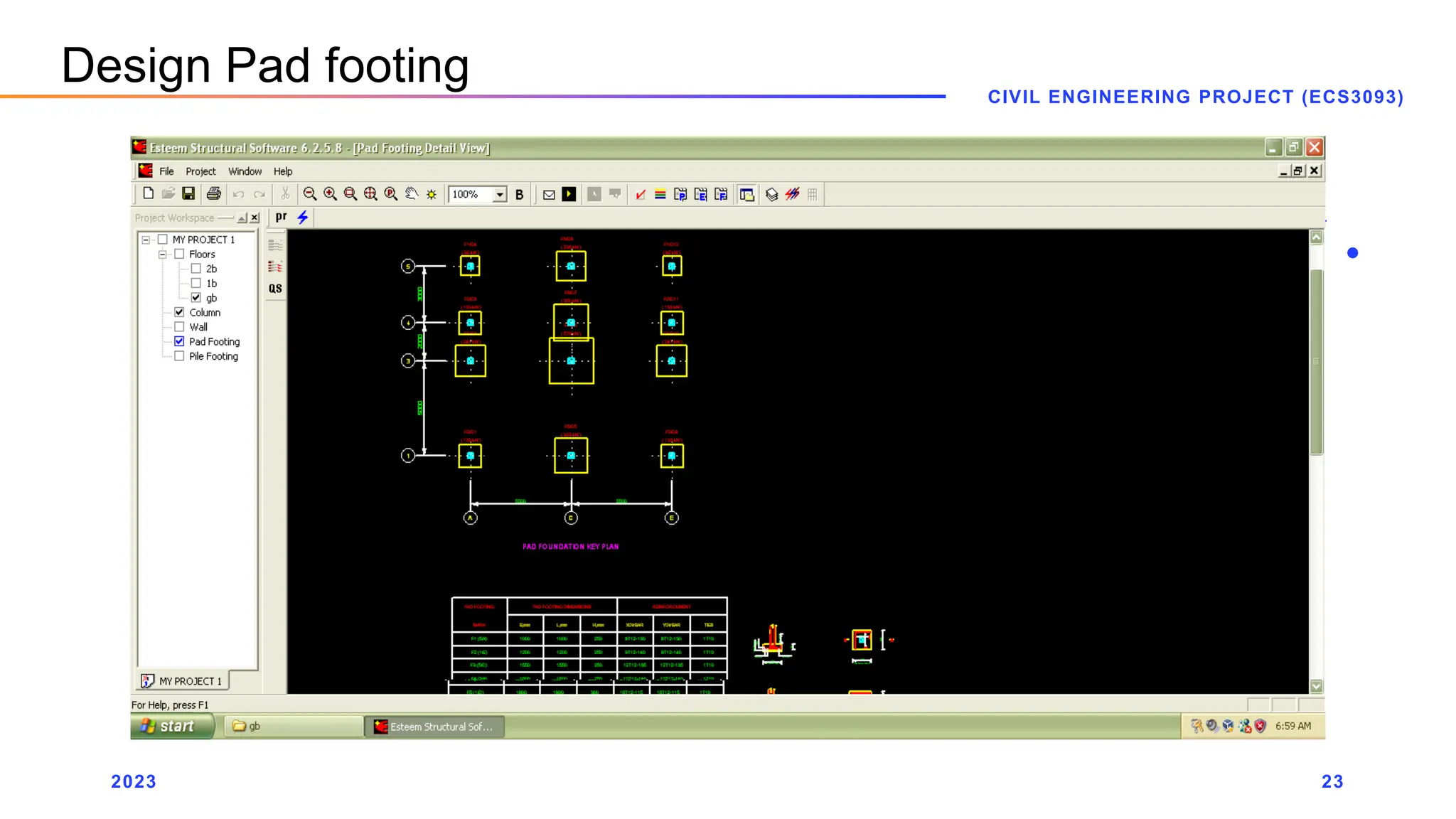The image size is (1456, 819).
Task: Restore the inner document window
Action: pyautogui.click(x=1299, y=171)
